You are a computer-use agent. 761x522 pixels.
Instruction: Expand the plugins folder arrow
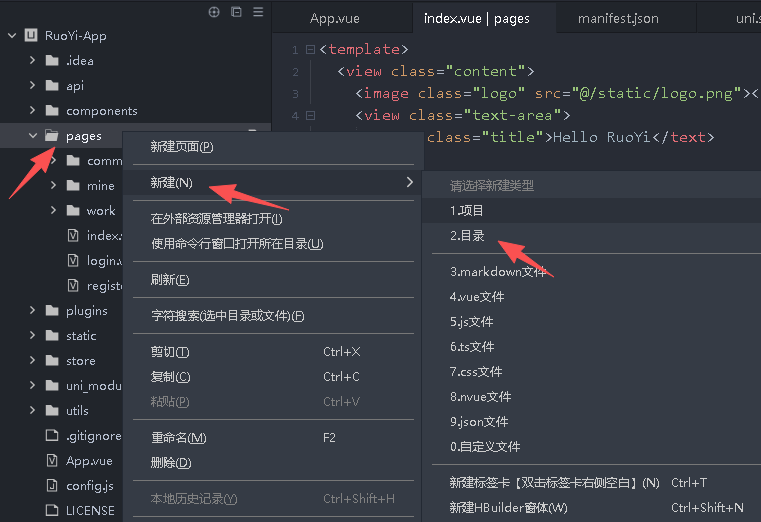(33, 311)
